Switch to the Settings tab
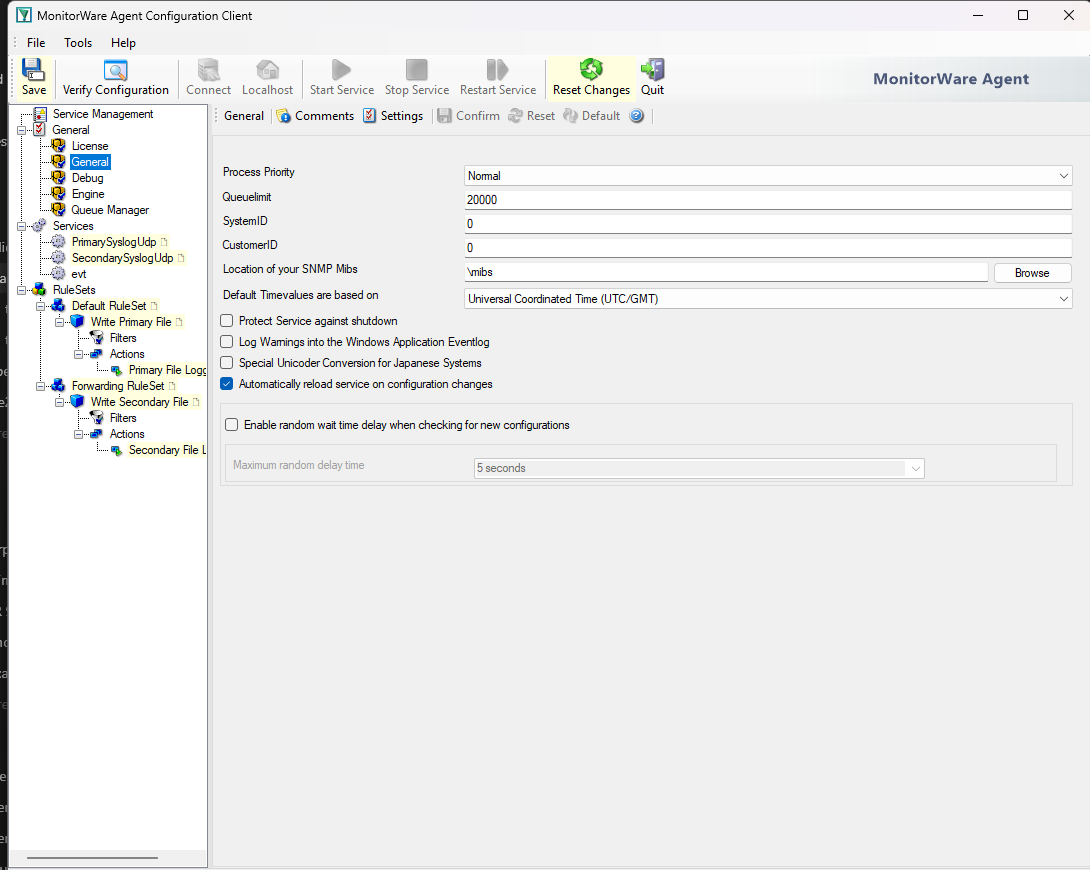1090x870 pixels. pos(393,116)
